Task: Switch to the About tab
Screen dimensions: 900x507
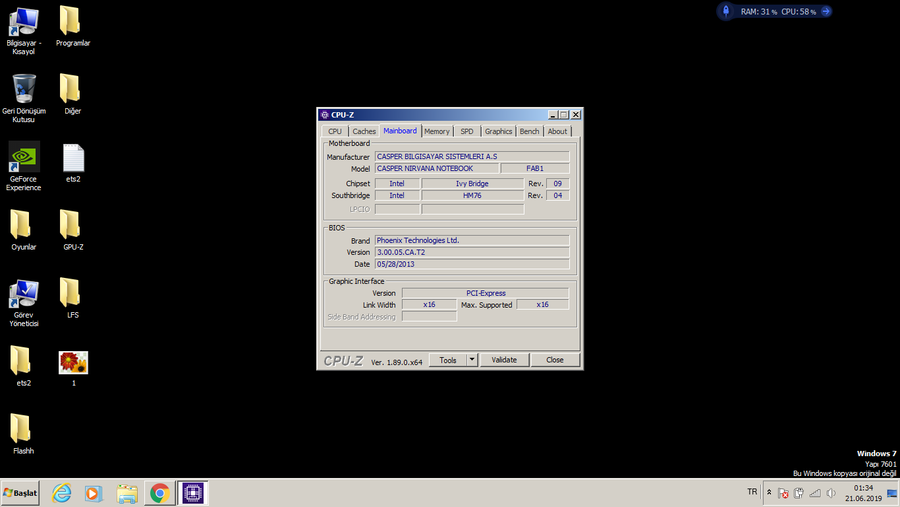Action: point(557,131)
